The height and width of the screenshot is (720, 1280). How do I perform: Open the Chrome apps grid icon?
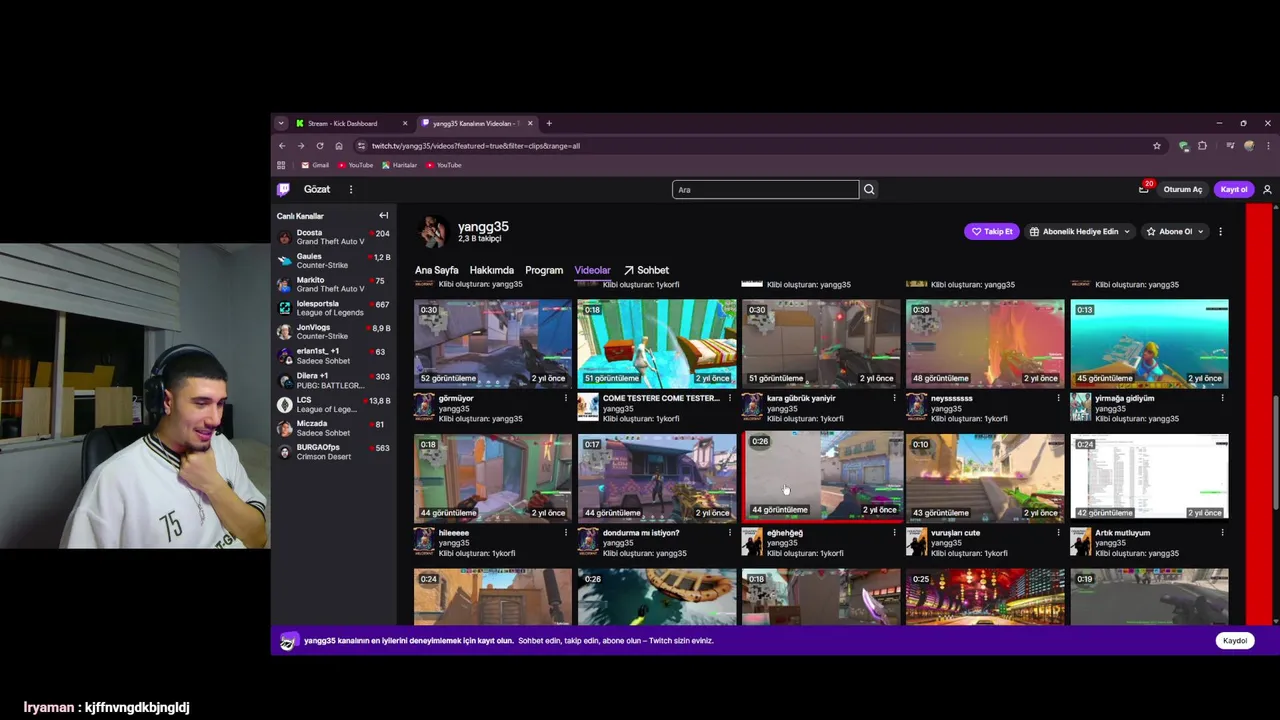[281, 165]
